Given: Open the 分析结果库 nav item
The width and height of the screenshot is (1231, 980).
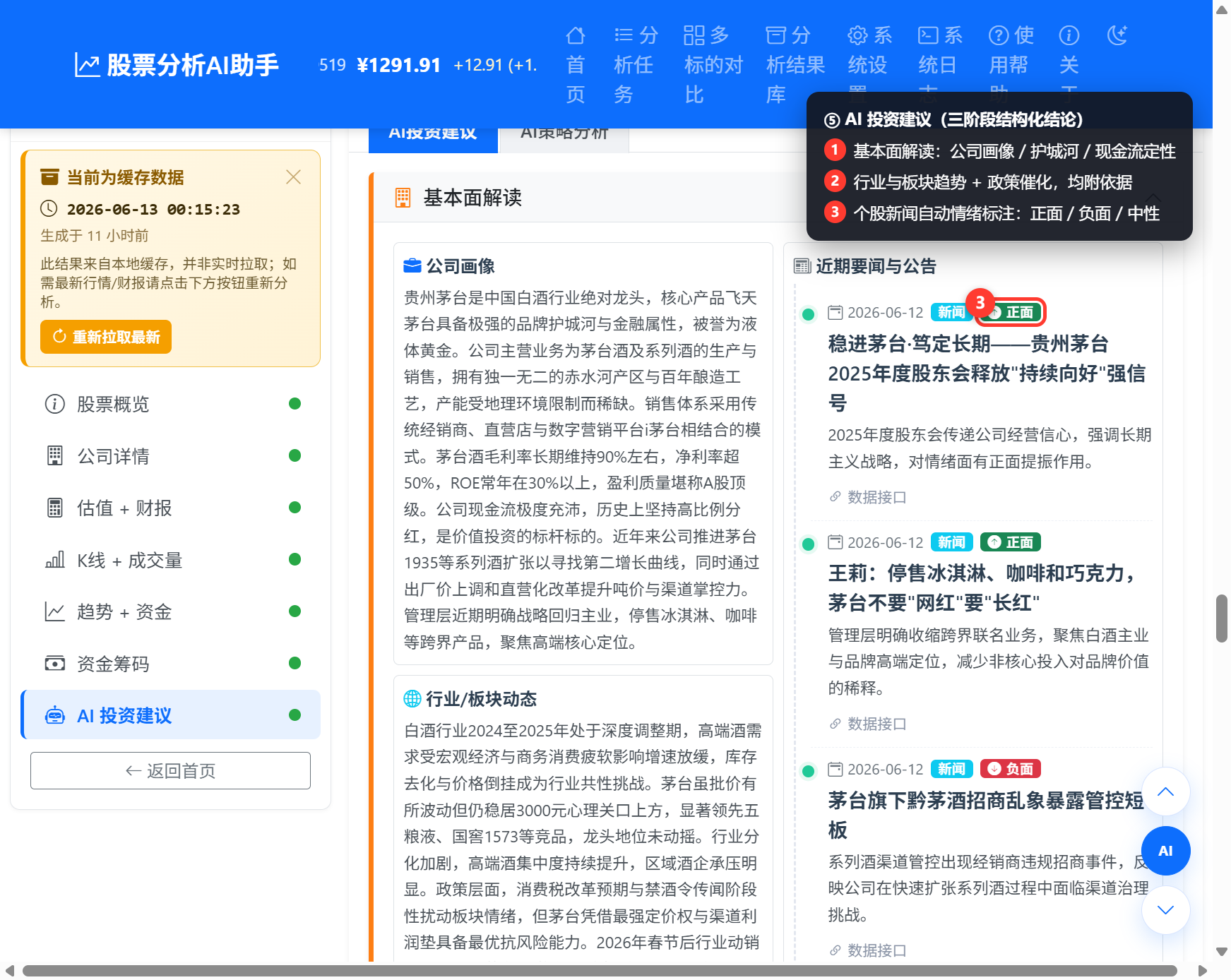Looking at the screenshot, I should pyautogui.click(x=795, y=64).
